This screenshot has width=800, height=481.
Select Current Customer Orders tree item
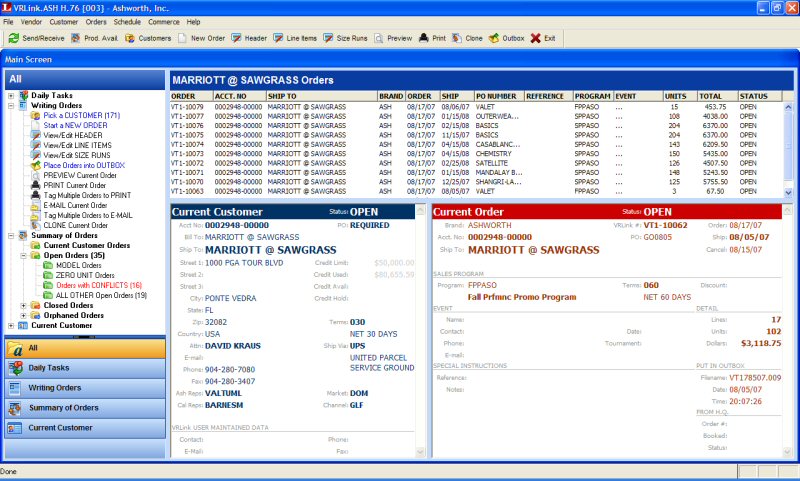click(87, 245)
